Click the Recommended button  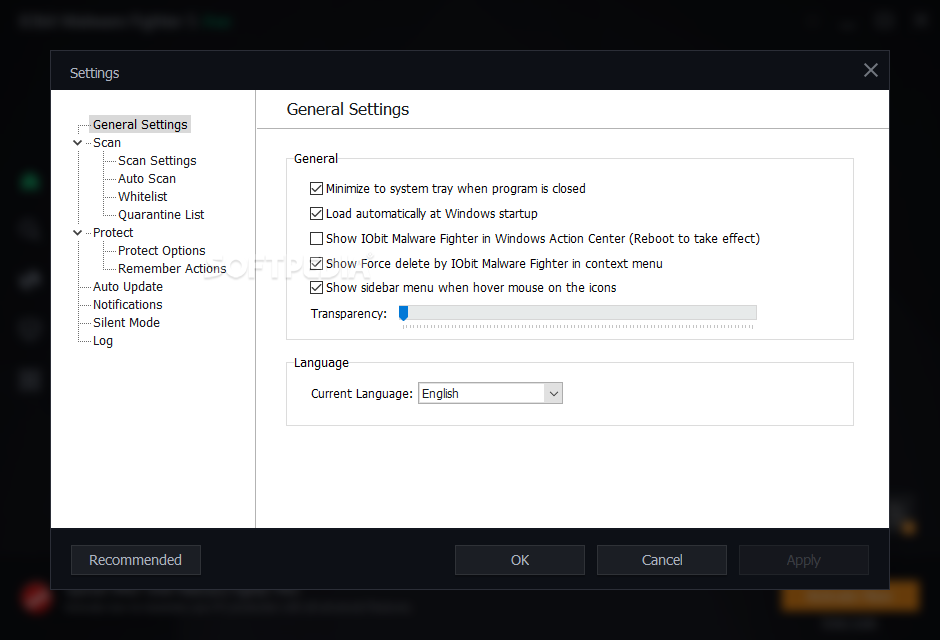pyautogui.click(x=135, y=560)
